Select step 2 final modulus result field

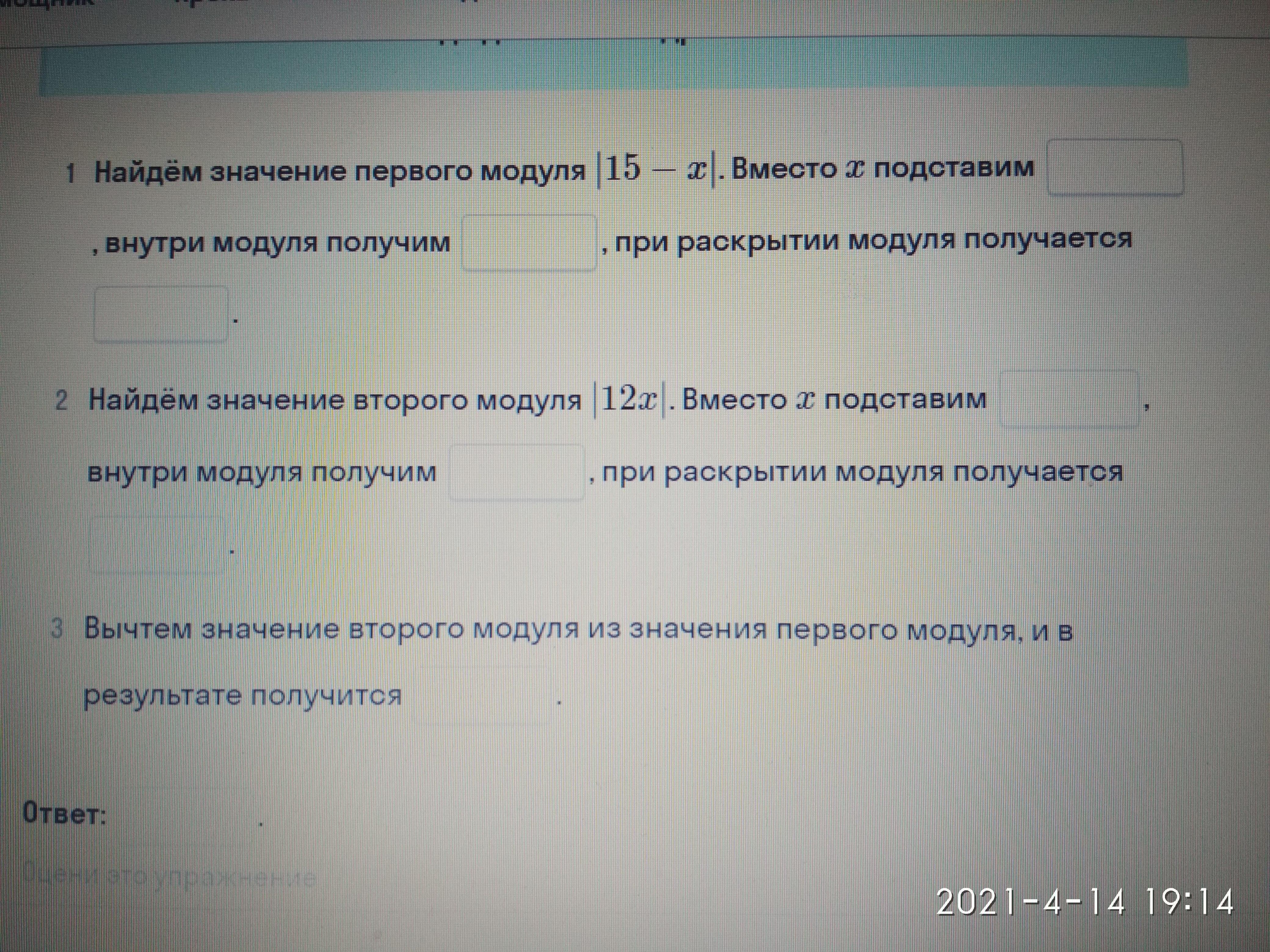(157, 545)
